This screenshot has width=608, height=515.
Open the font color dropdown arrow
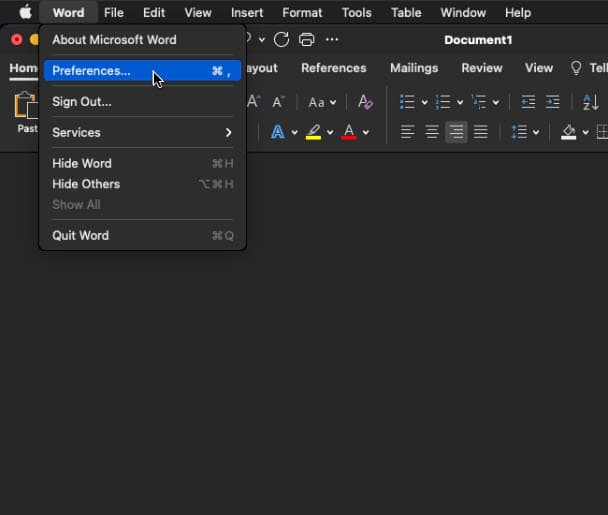click(x=366, y=133)
